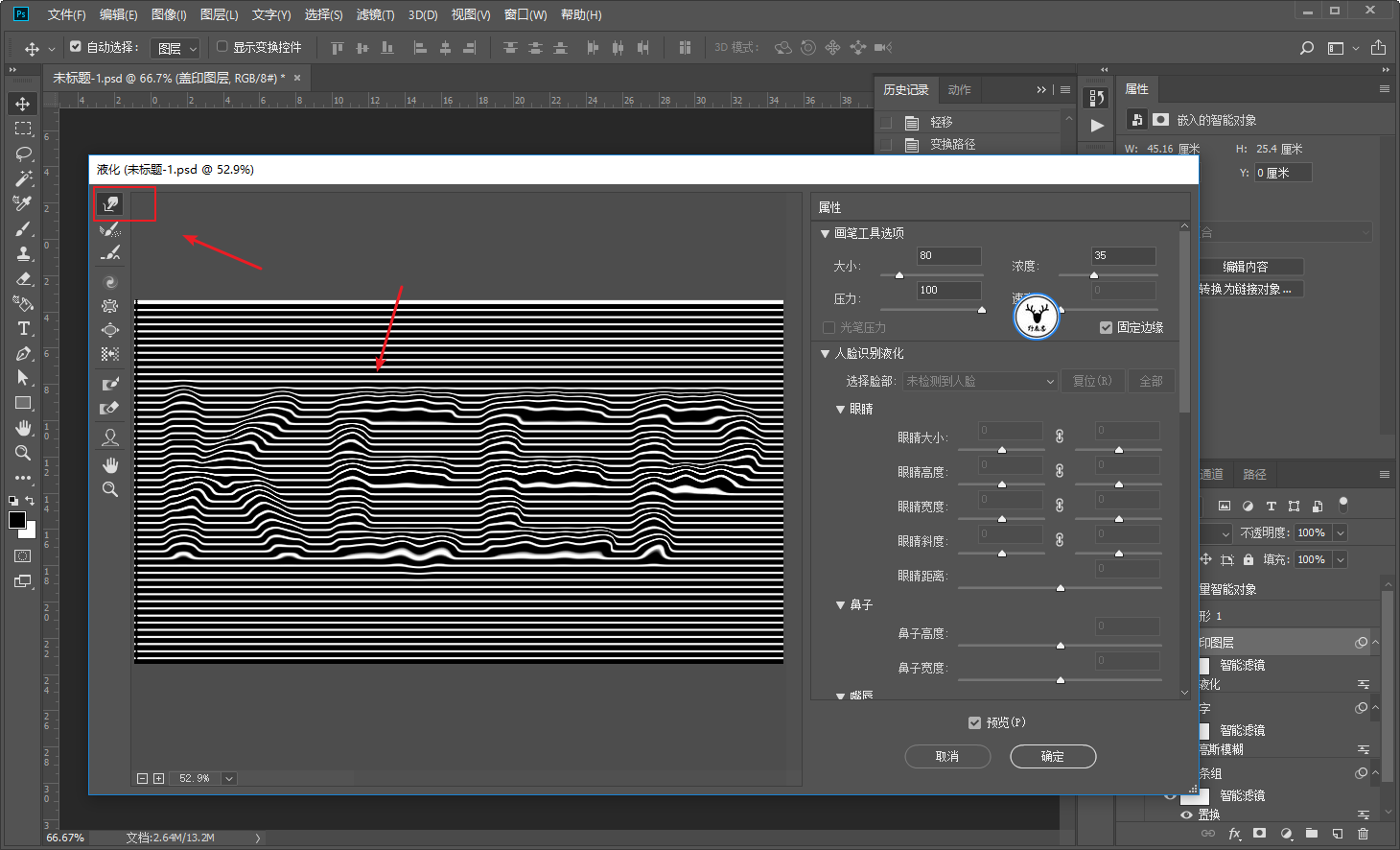This screenshot has width=1400, height=850.
Task: Toggle eye size link icon for 眼睛大小
Action: click(1060, 437)
